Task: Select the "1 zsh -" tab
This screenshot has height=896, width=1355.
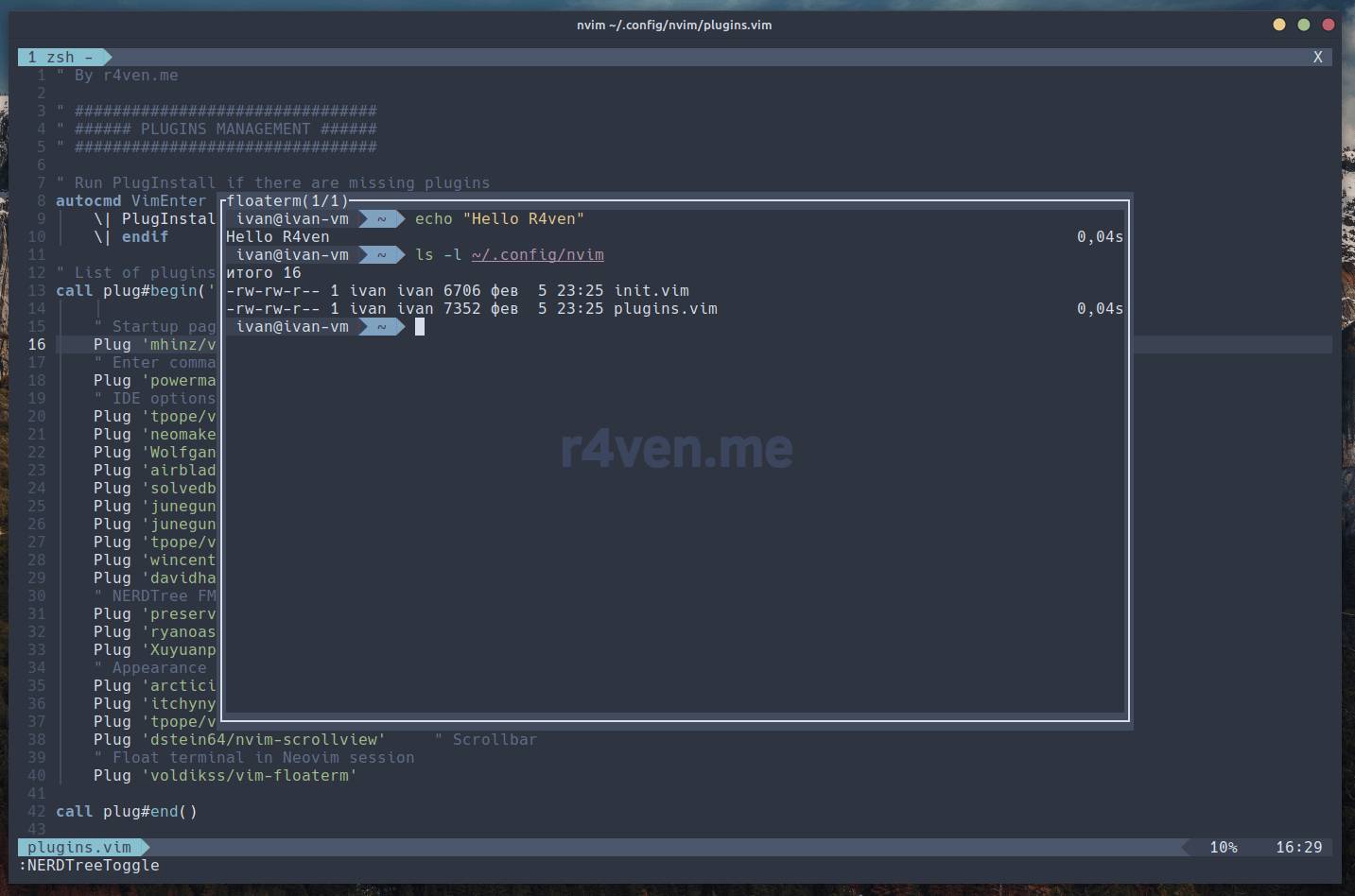Action: (x=61, y=58)
